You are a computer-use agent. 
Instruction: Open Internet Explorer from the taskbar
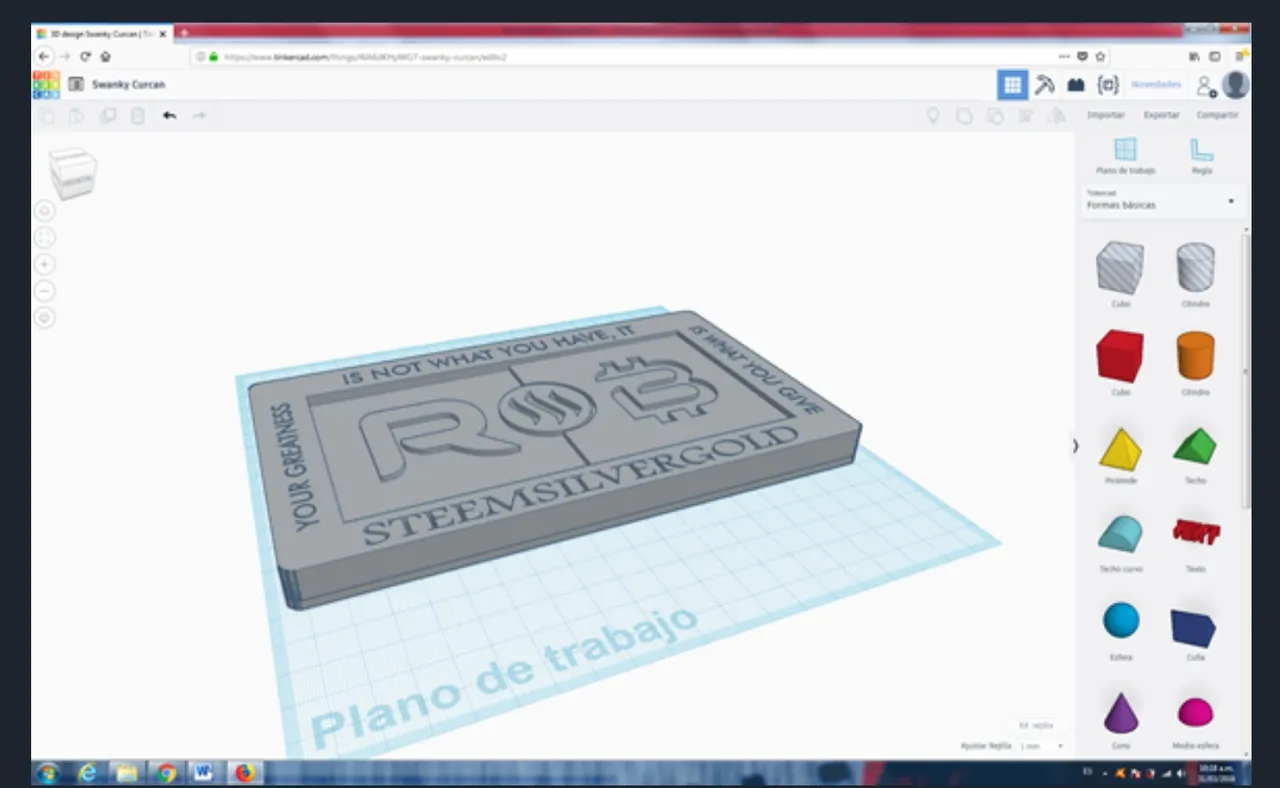pos(87,773)
